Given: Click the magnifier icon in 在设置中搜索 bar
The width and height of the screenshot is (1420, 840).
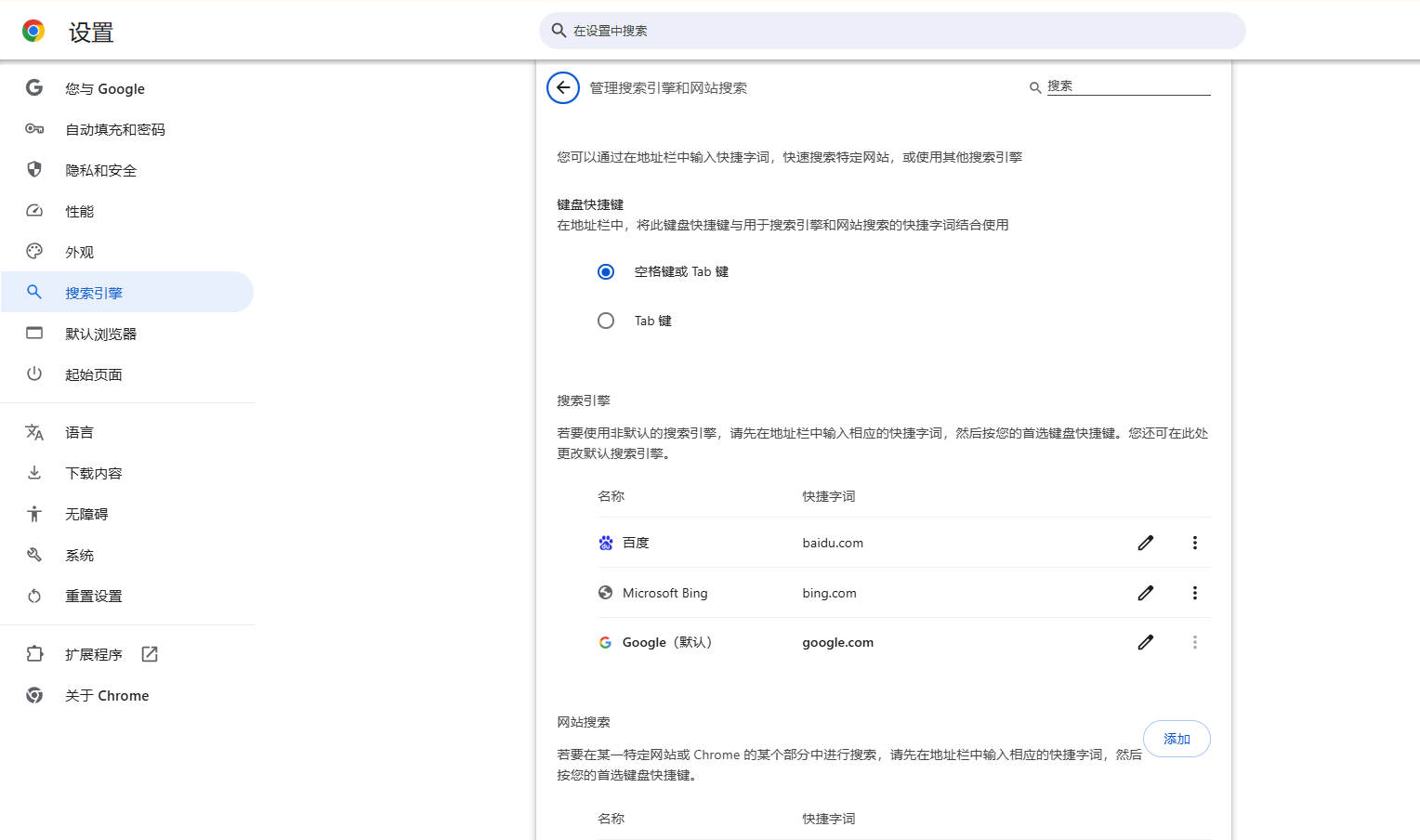Looking at the screenshot, I should 559,31.
